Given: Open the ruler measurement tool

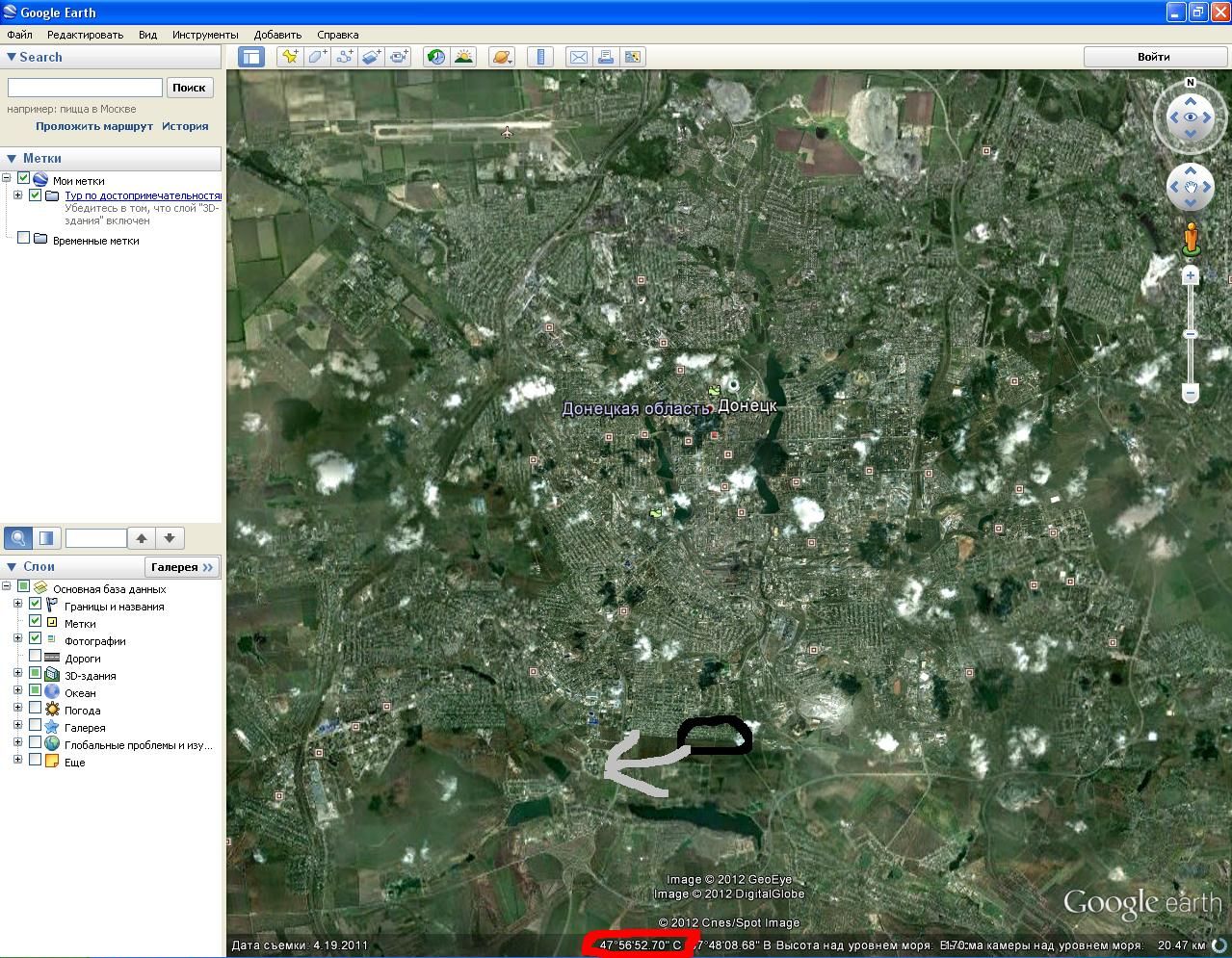Looking at the screenshot, I should coord(540,57).
